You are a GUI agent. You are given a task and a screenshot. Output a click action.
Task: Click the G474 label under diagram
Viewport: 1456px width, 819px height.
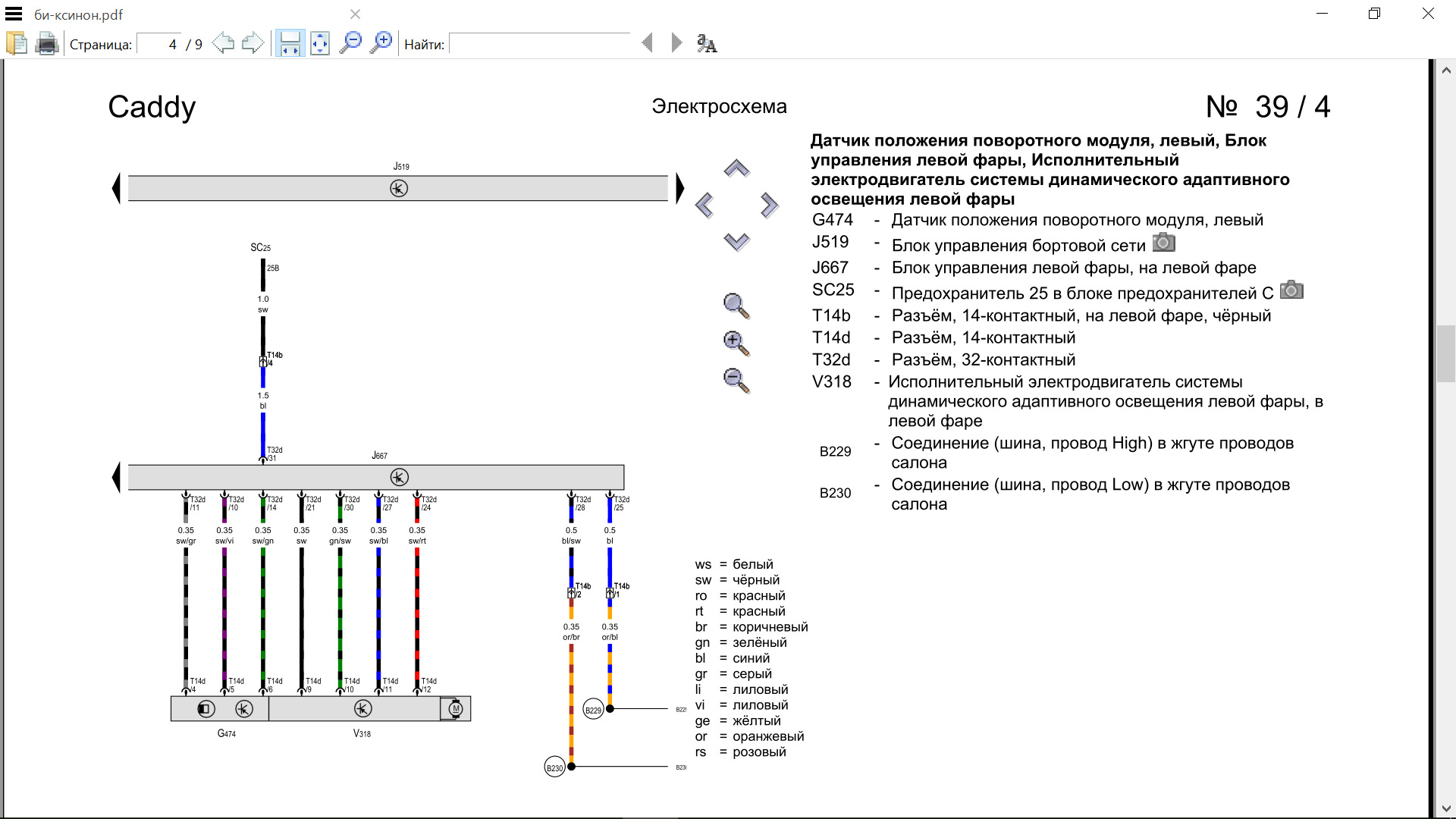click(226, 733)
